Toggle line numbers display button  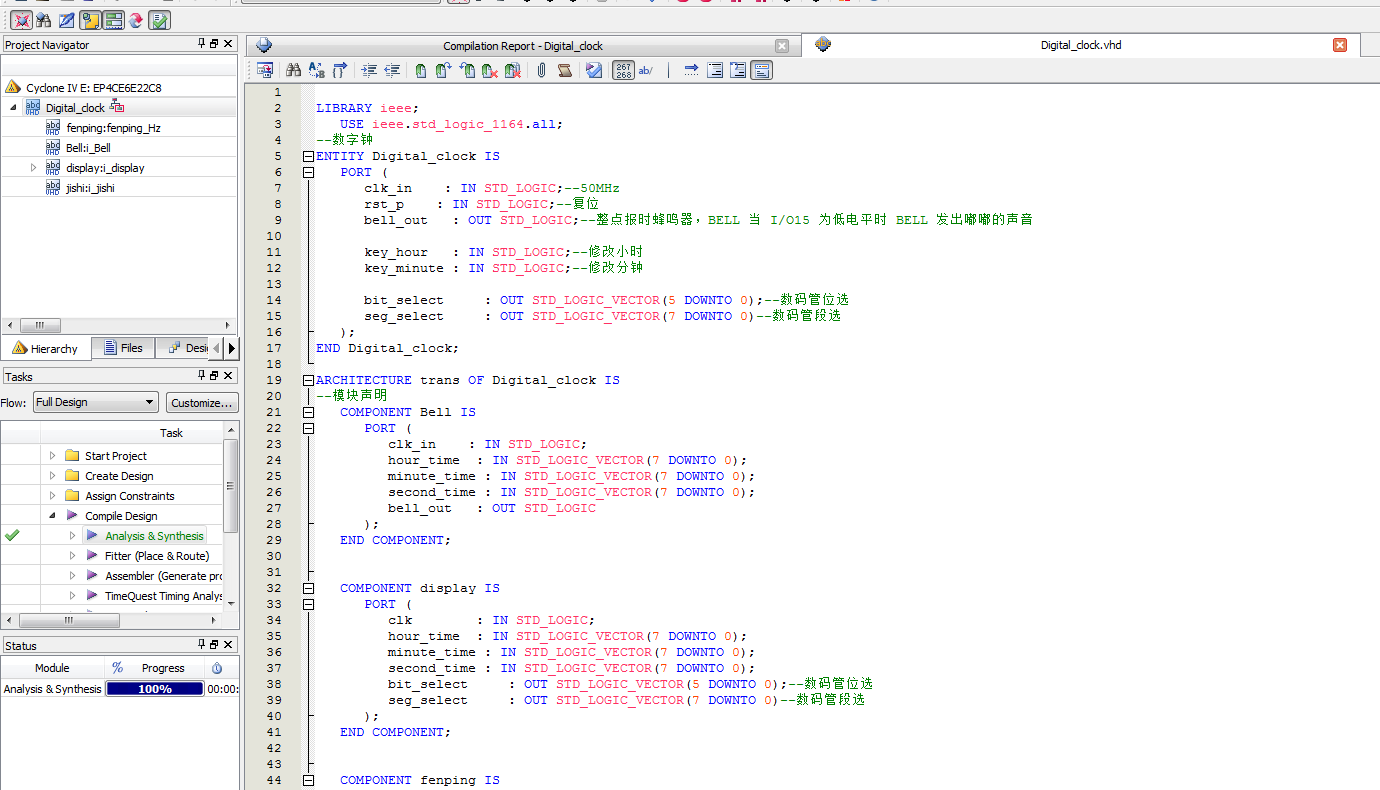point(623,70)
